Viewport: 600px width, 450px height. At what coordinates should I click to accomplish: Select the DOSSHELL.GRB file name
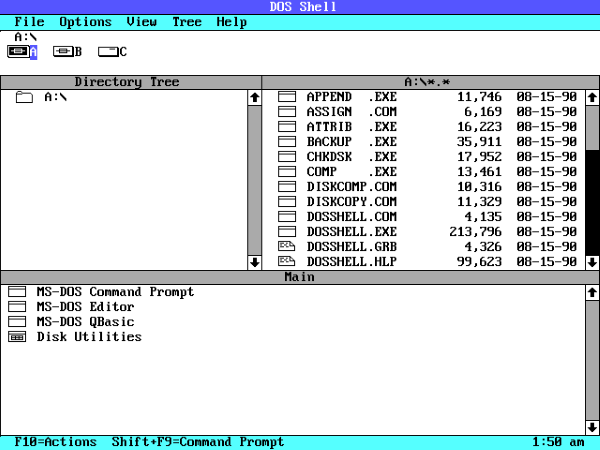[352, 246]
